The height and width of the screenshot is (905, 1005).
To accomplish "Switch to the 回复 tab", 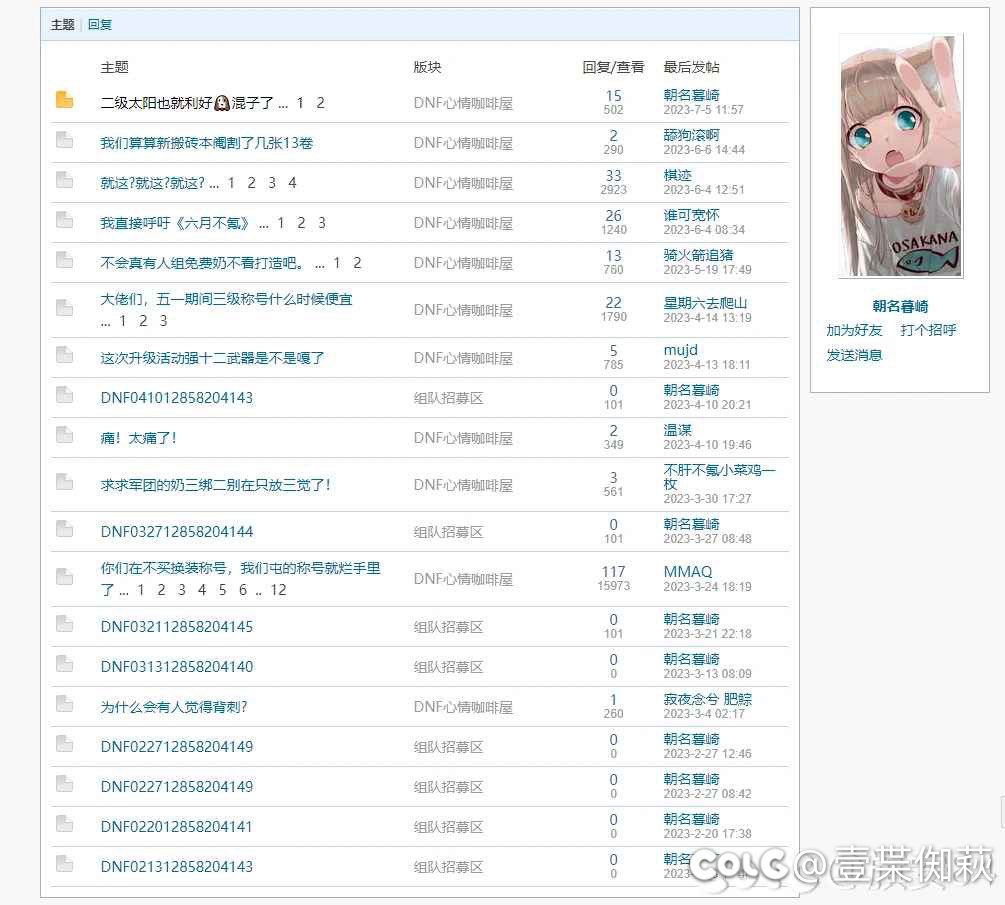I will click(100, 25).
